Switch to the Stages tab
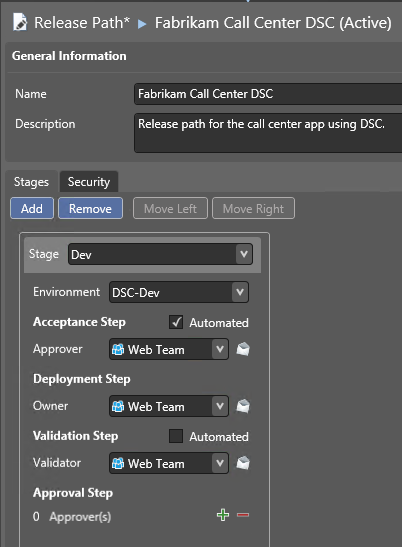 [31, 182]
